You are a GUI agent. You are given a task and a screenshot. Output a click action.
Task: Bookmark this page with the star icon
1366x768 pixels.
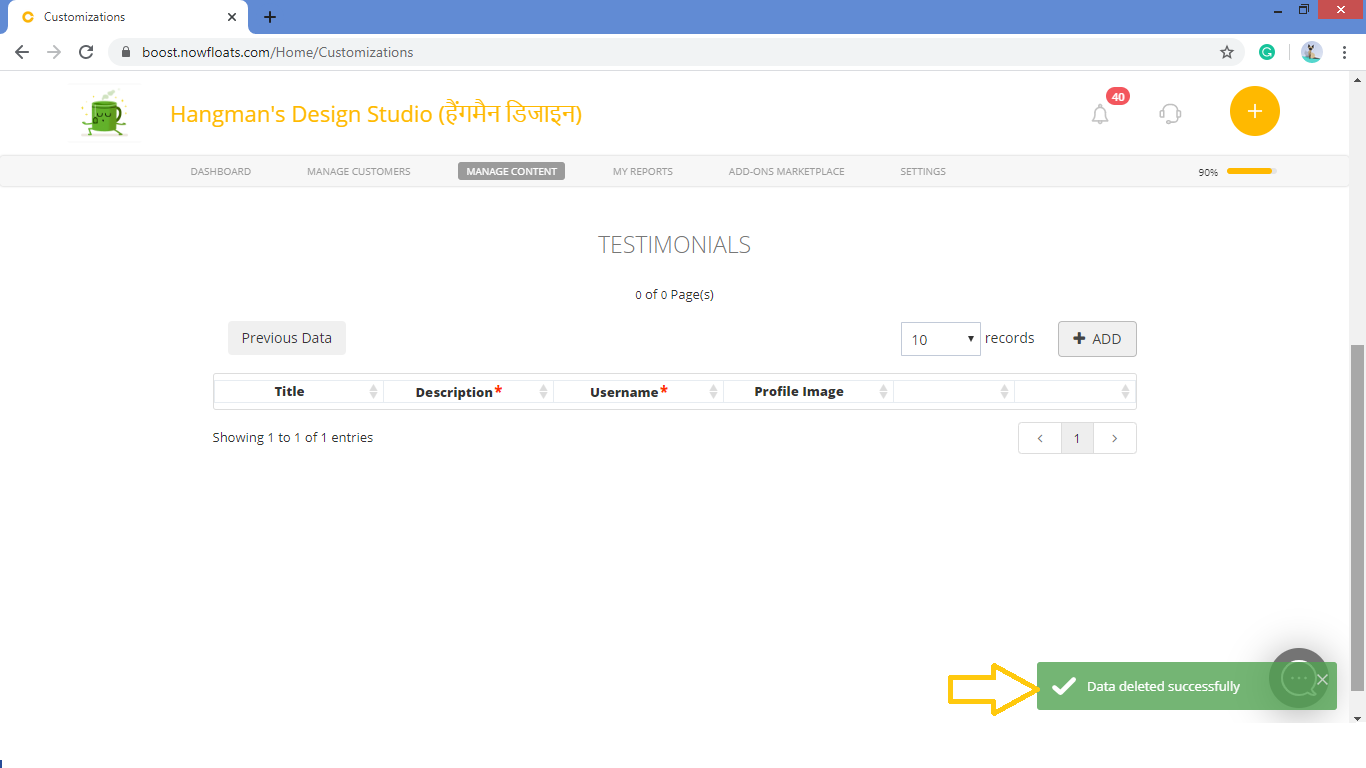coord(1227,52)
